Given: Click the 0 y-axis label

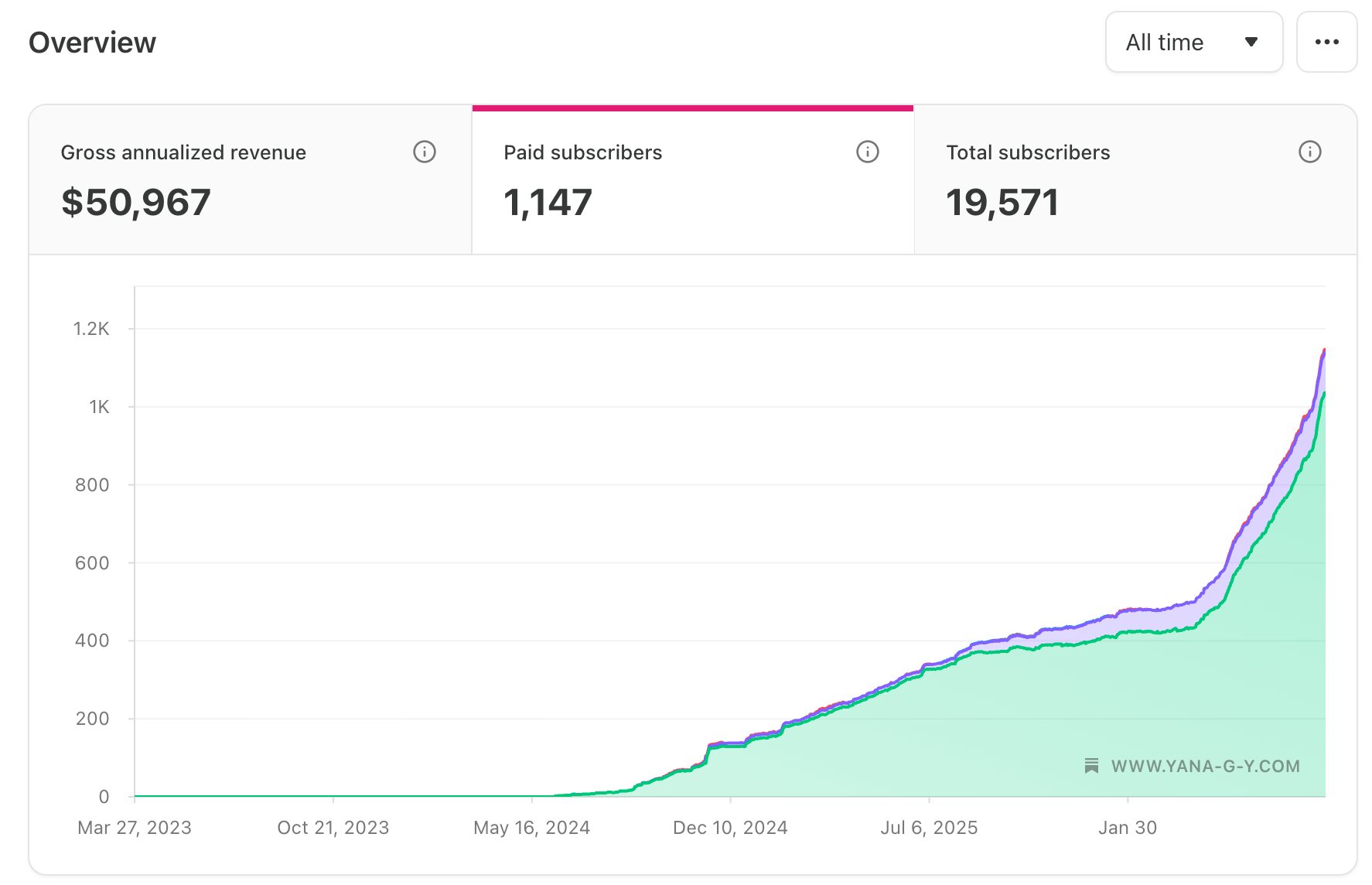Looking at the screenshot, I should tap(104, 797).
